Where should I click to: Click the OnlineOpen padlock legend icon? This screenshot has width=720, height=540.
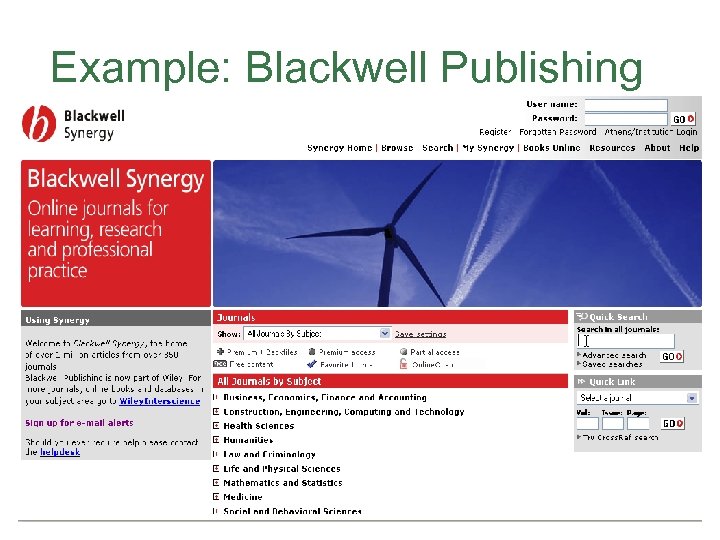click(x=403, y=364)
